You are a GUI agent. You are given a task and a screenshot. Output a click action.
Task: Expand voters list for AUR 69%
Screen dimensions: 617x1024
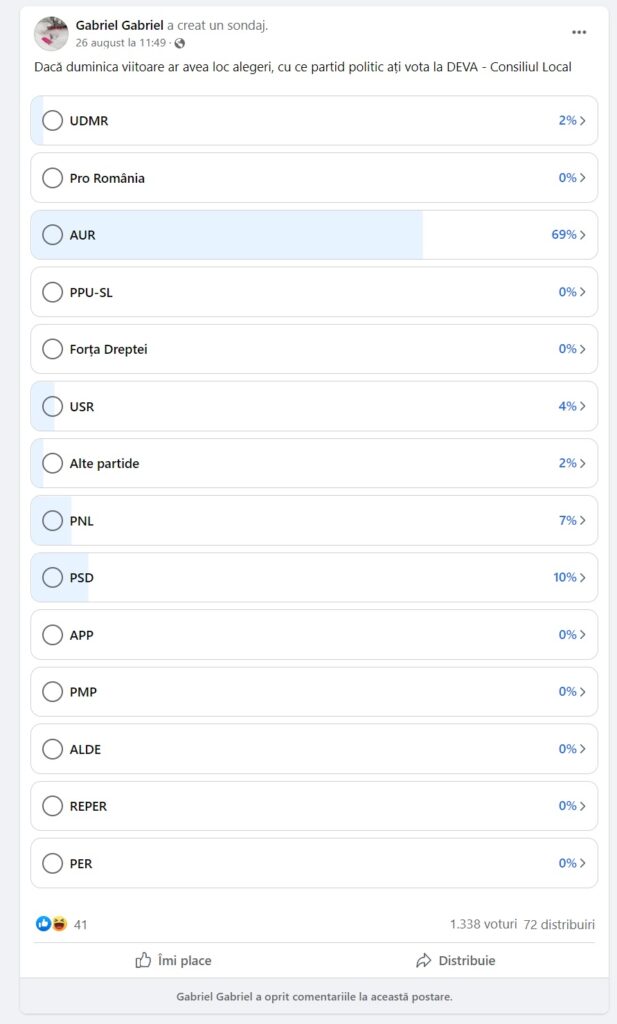[x=568, y=234]
